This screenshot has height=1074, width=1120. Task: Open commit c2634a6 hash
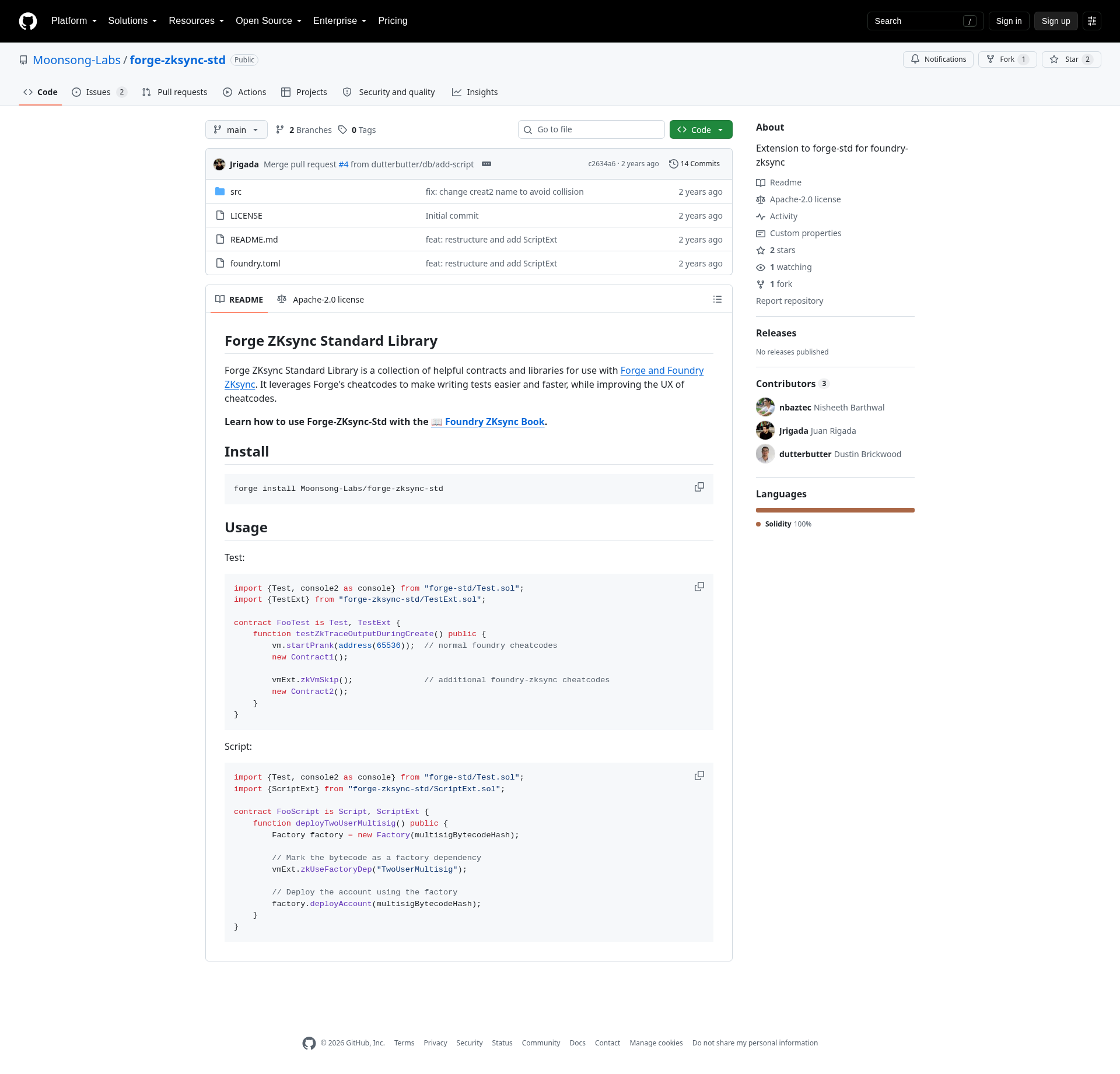[602, 164]
